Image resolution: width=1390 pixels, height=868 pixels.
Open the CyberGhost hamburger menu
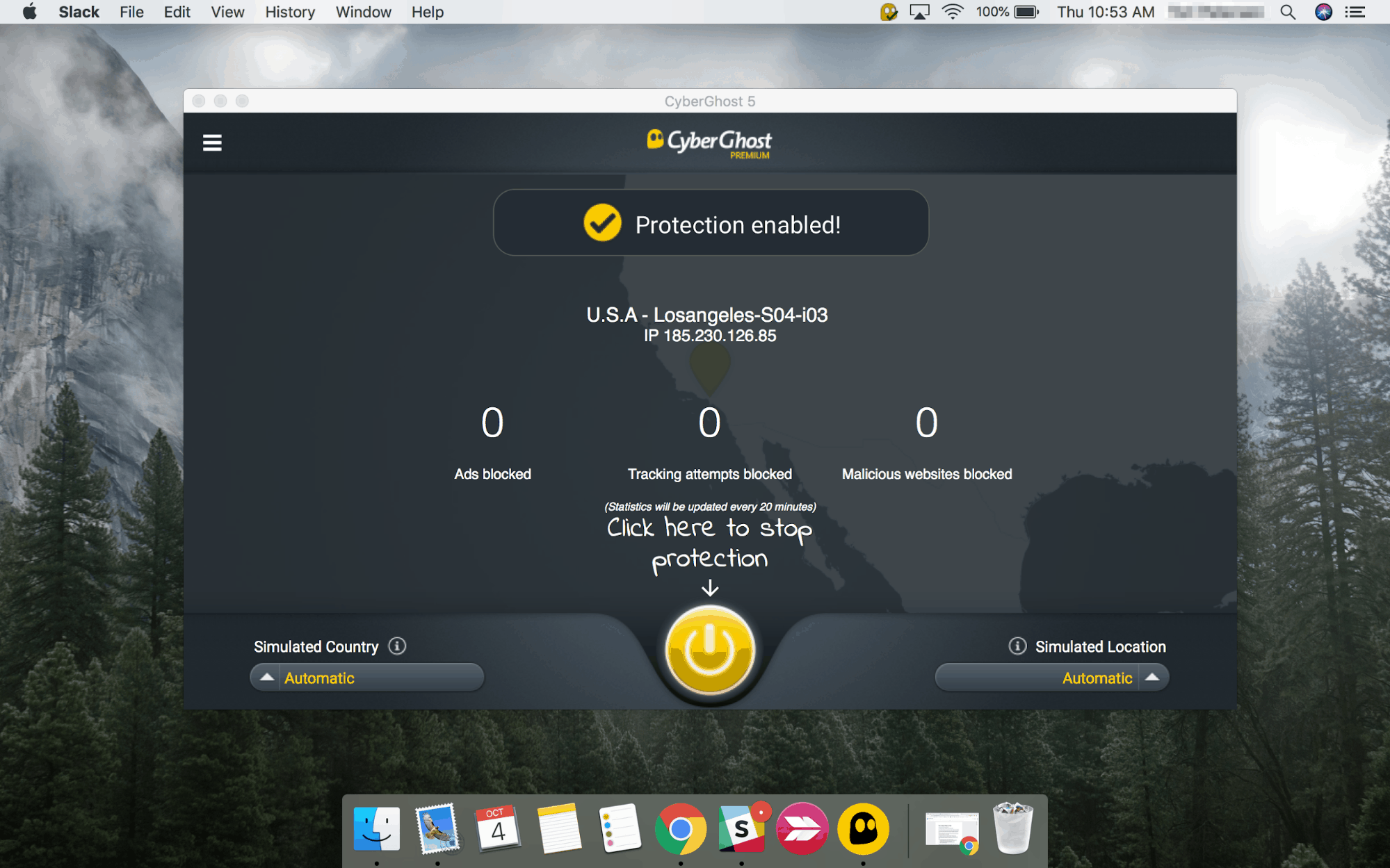coord(212,143)
